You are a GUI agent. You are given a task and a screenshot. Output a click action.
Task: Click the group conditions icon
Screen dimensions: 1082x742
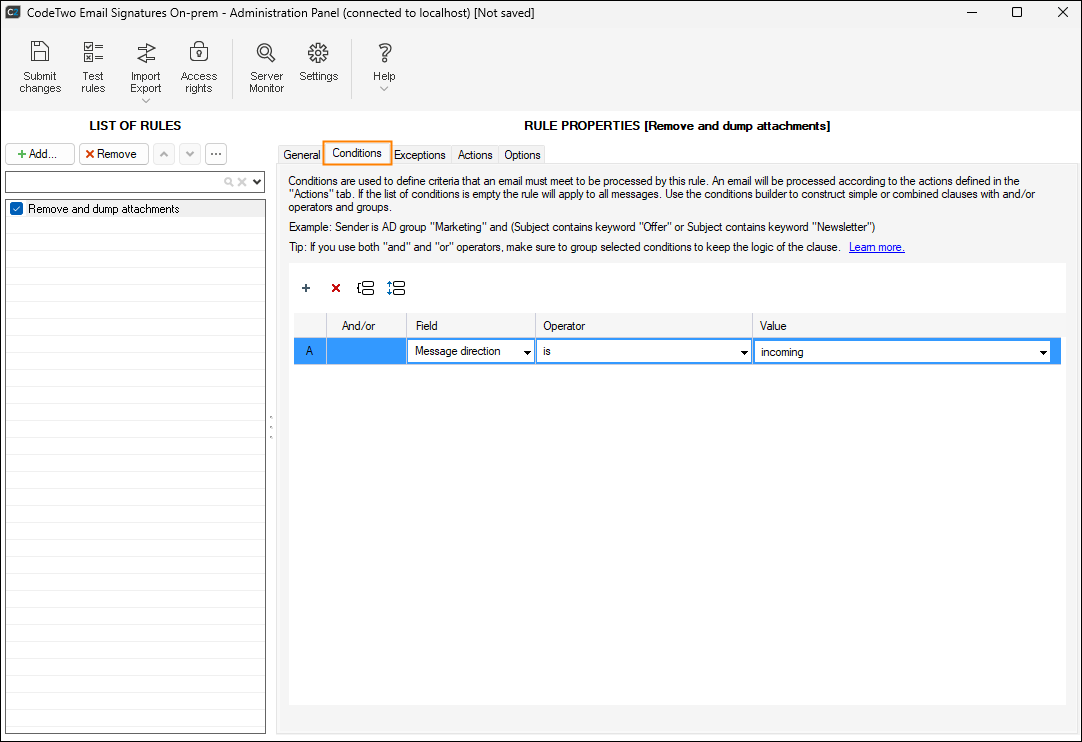[366, 288]
